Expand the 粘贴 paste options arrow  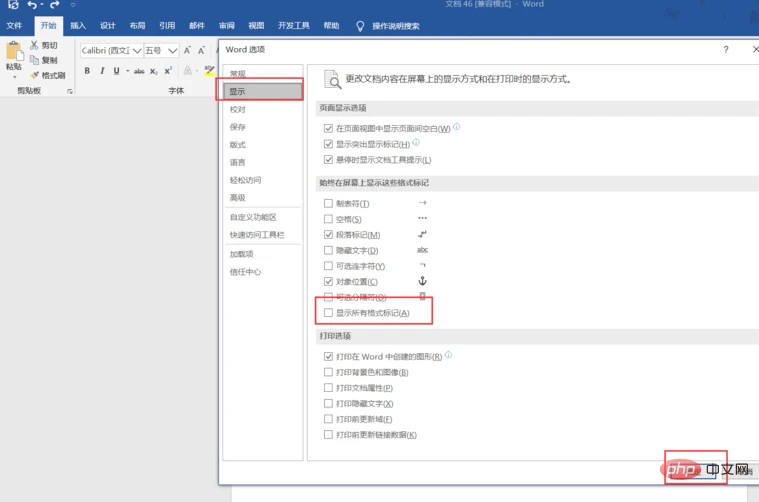point(14,76)
